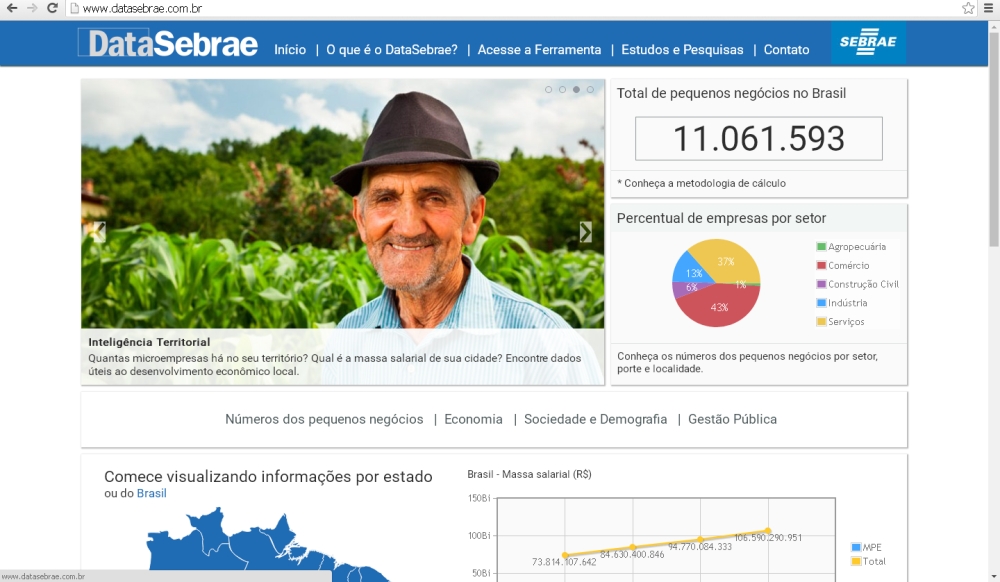Click the DataSebrae logo

[168, 43]
